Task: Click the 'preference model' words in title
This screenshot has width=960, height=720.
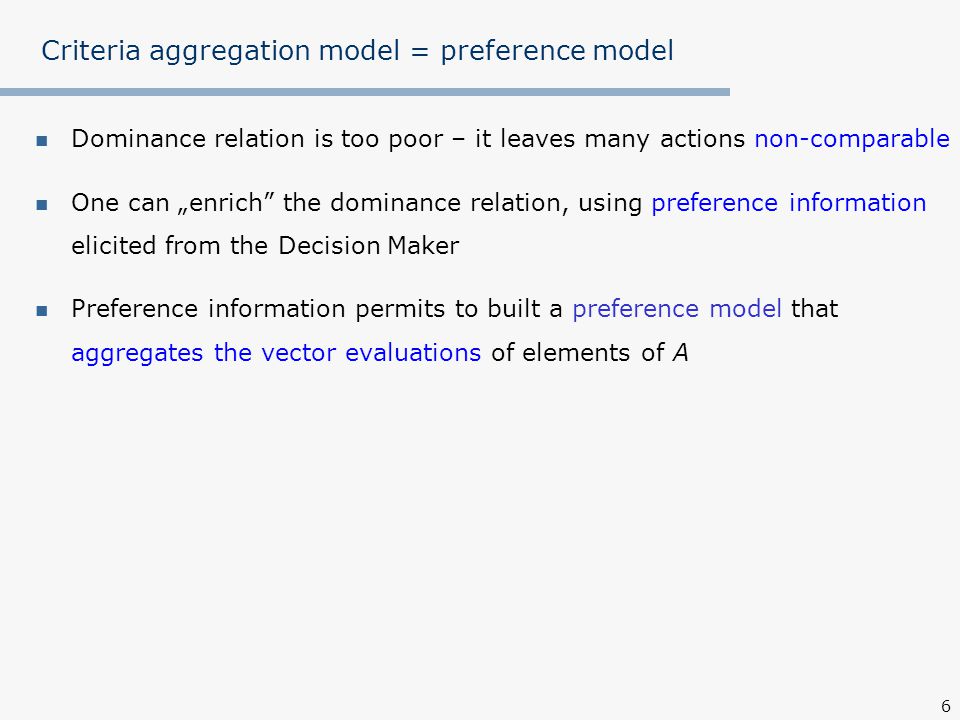Action: [x=557, y=51]
